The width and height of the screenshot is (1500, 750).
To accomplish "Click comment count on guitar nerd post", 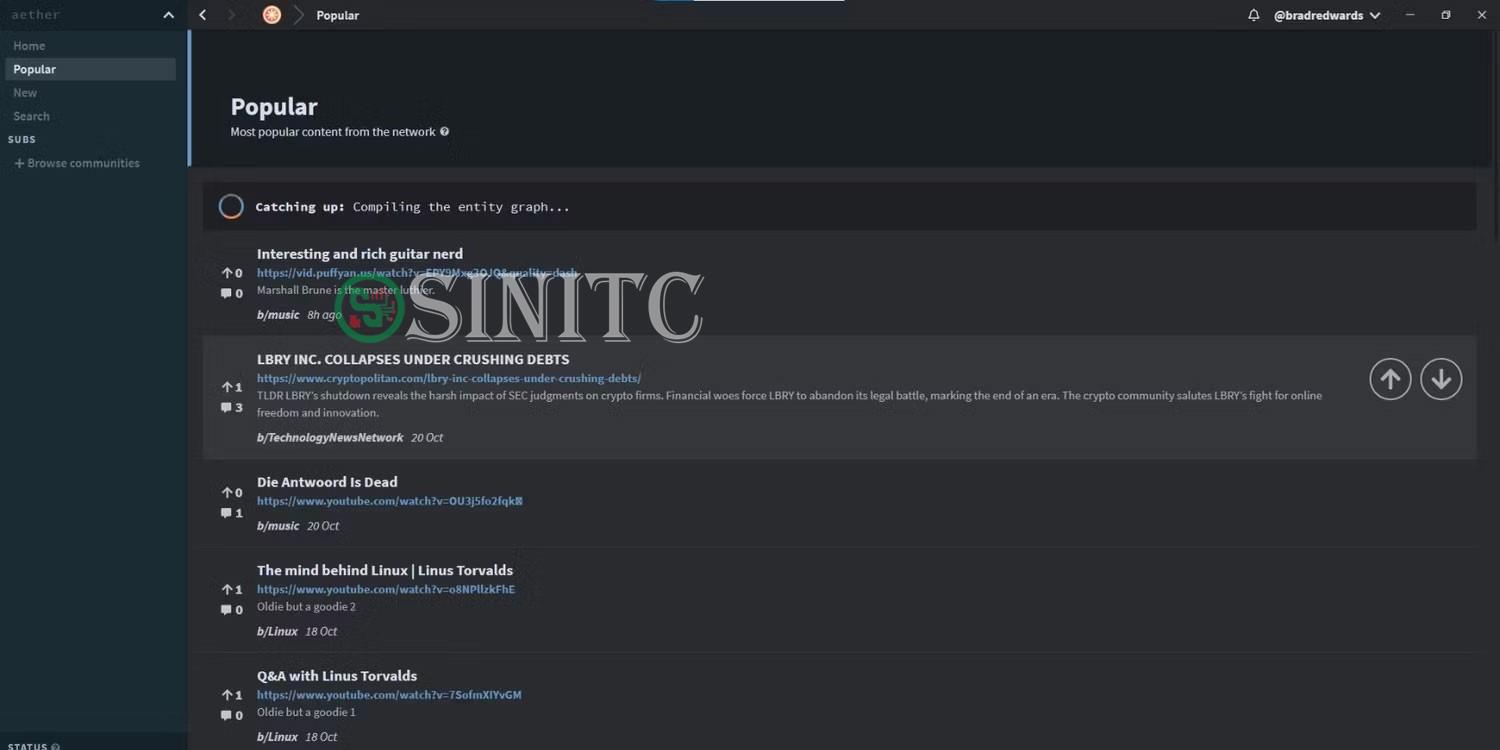I will click(x=232, y=293).
